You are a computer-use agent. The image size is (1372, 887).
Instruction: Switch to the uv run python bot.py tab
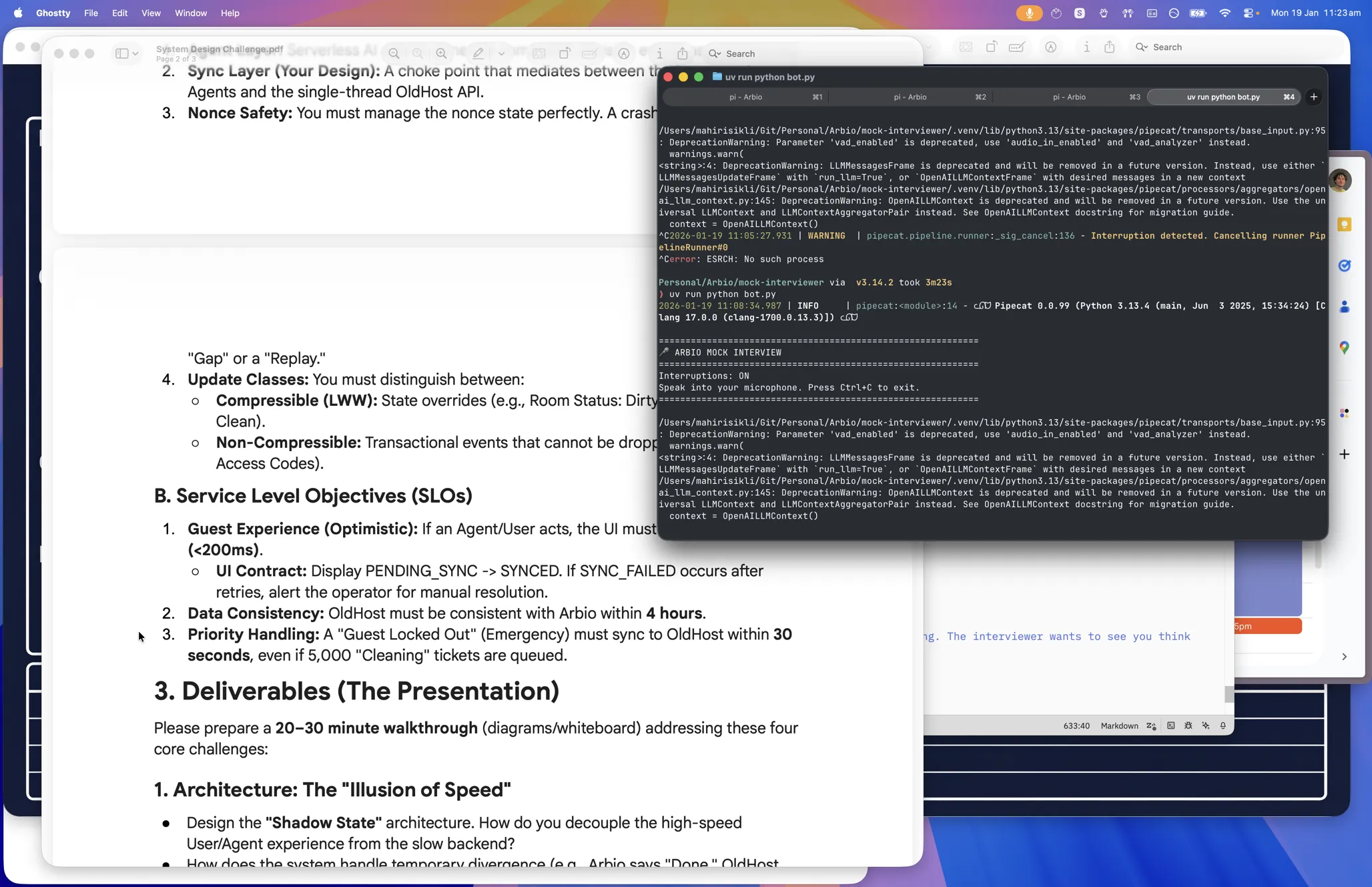pos(1225,97)
